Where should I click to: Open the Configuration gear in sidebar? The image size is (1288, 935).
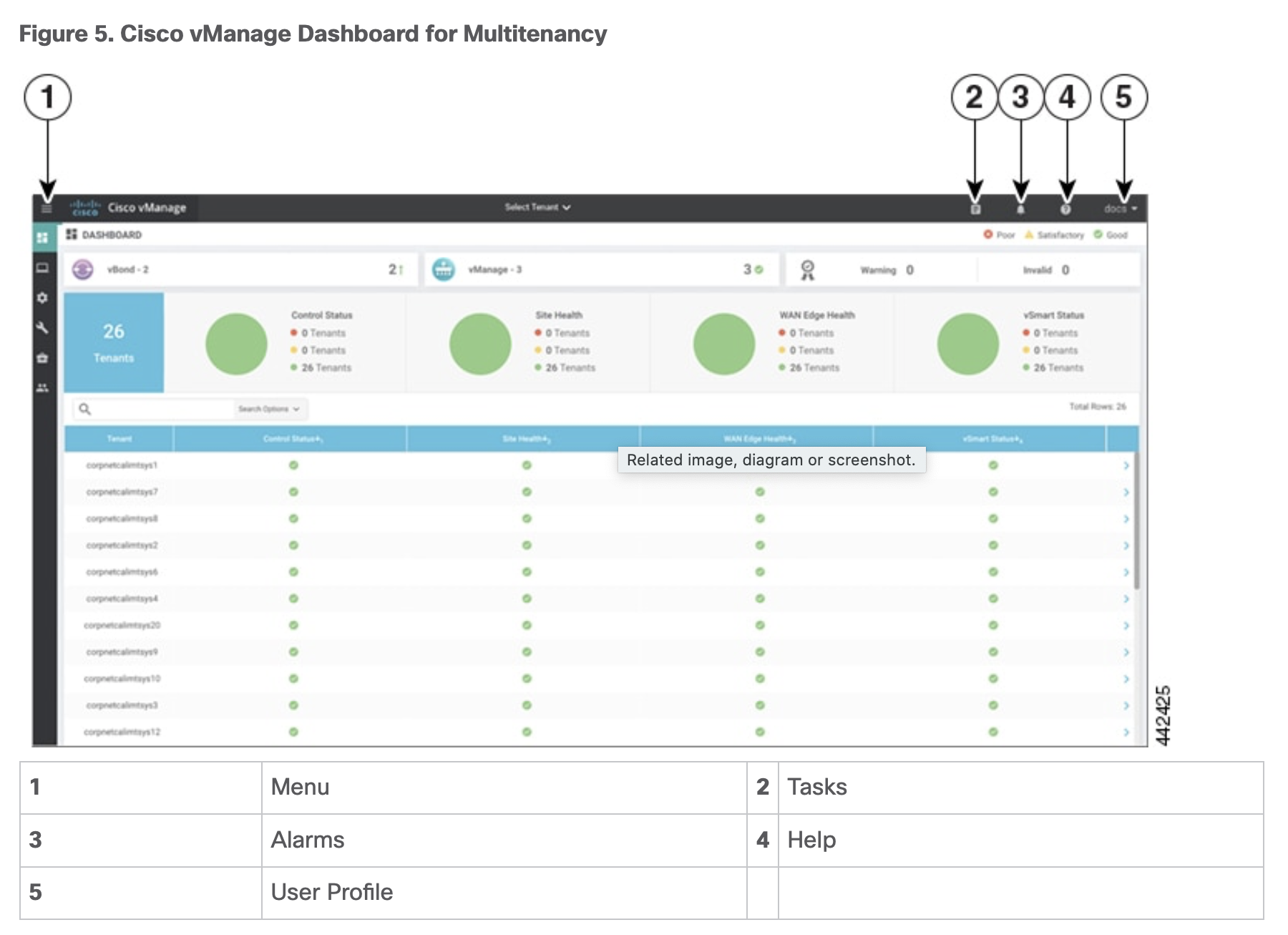coord(43,298)
